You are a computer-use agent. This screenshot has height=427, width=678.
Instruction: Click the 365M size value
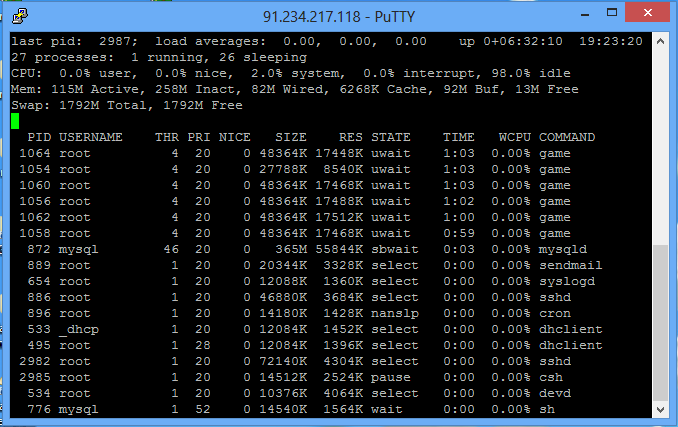pyautogui.click(x=291, y=249)
